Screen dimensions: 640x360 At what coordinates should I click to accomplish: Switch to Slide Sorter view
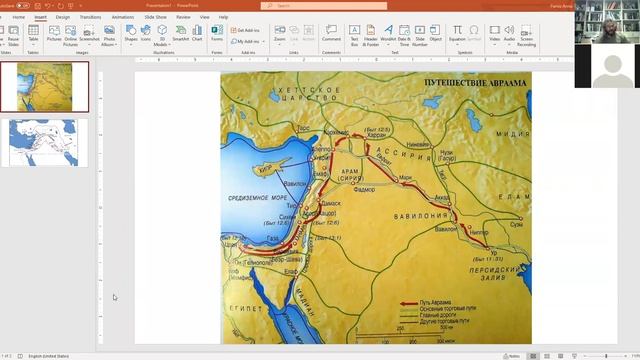pyautogui.click(x=547, y=356)
